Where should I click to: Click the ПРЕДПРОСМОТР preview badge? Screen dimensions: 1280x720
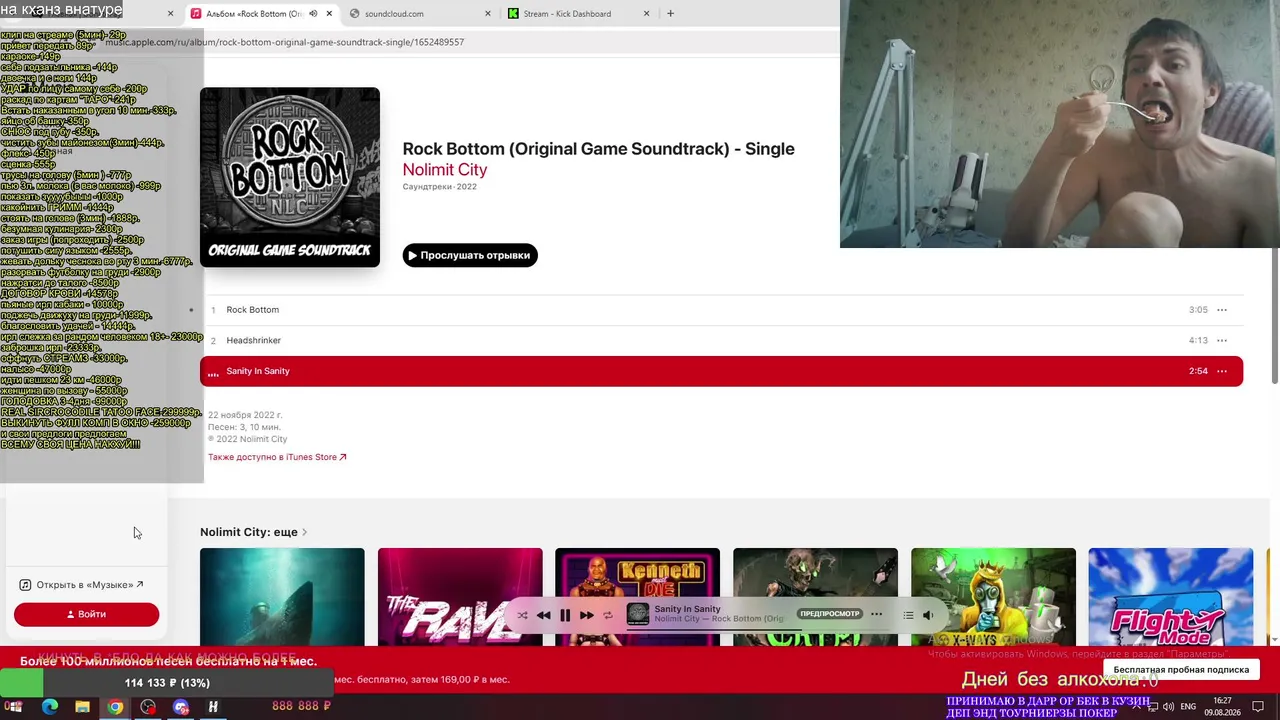click(x=830, y=614)
